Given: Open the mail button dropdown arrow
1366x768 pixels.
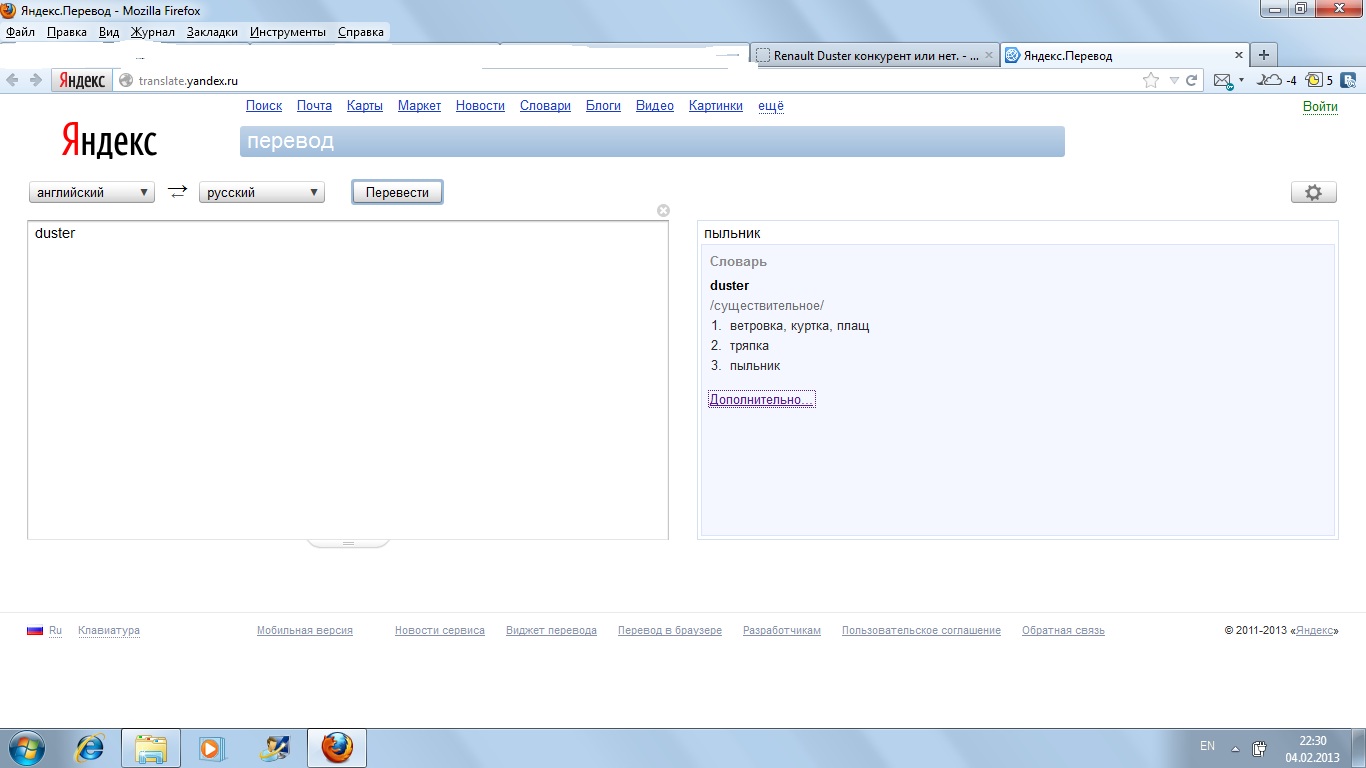Looking at the screenshot, I should coord(1241,80).
